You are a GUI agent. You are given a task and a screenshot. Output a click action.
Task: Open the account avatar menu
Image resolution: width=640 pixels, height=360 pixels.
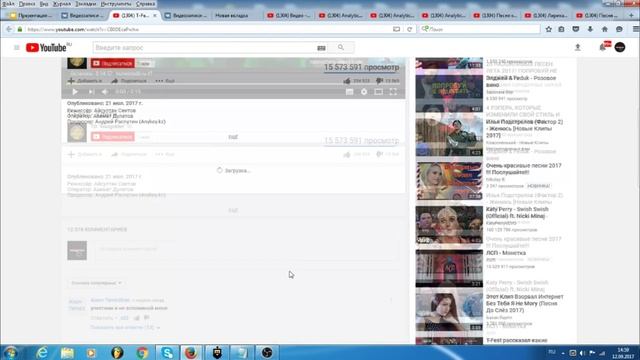[620, 47]
